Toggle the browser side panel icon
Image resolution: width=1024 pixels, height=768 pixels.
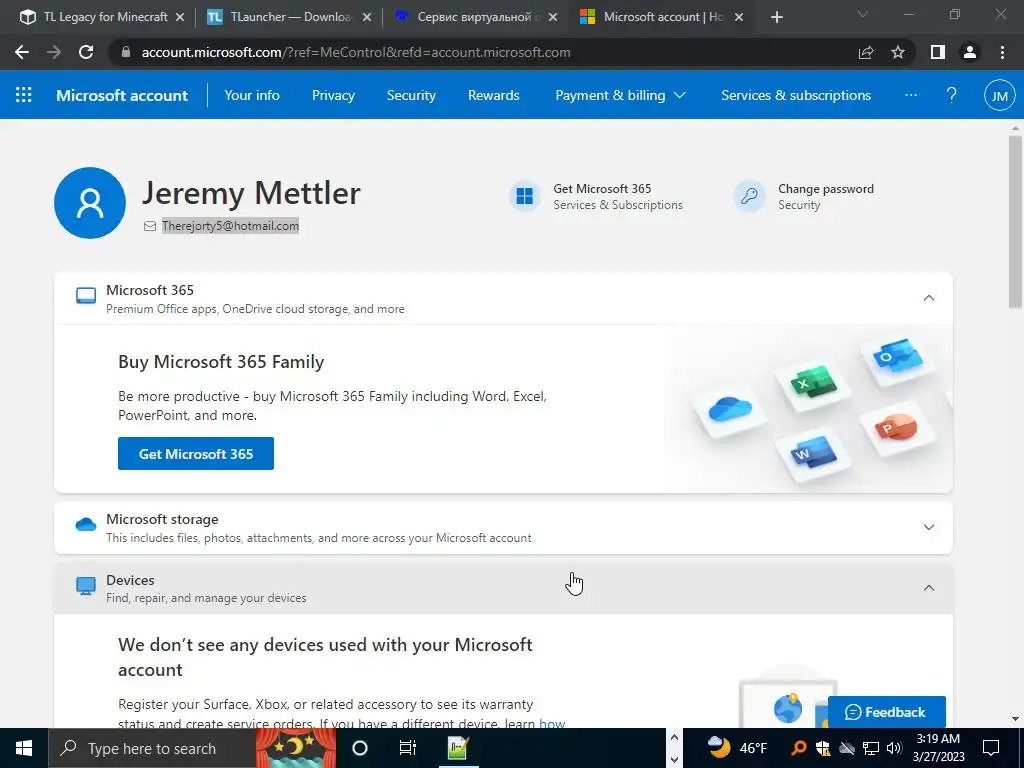pyautogui.click(x=938, y=52)
